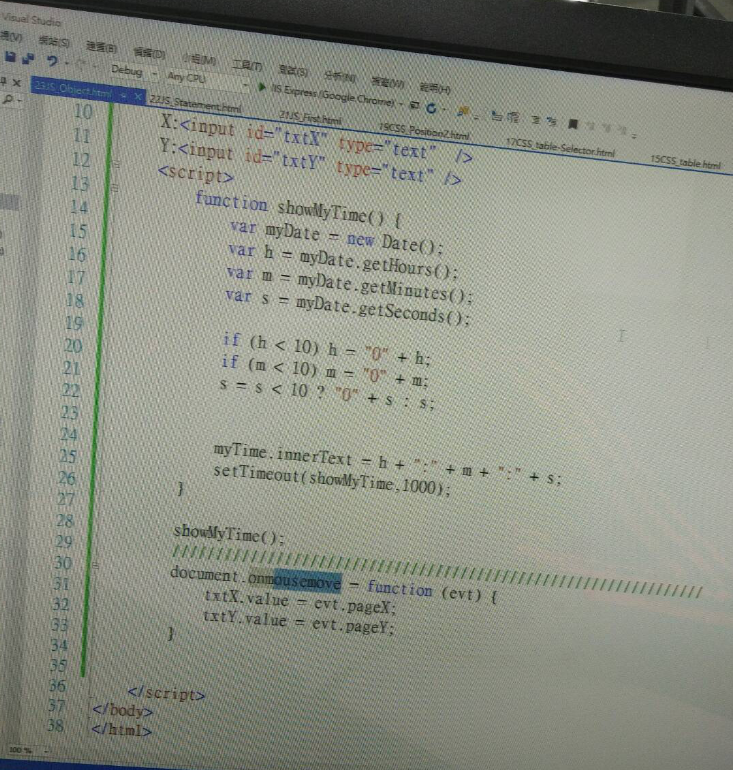Switch to the 17CSS_table-Selector.html tab
This screenshot has width=733, height=770.
click(x=560, y=146)
